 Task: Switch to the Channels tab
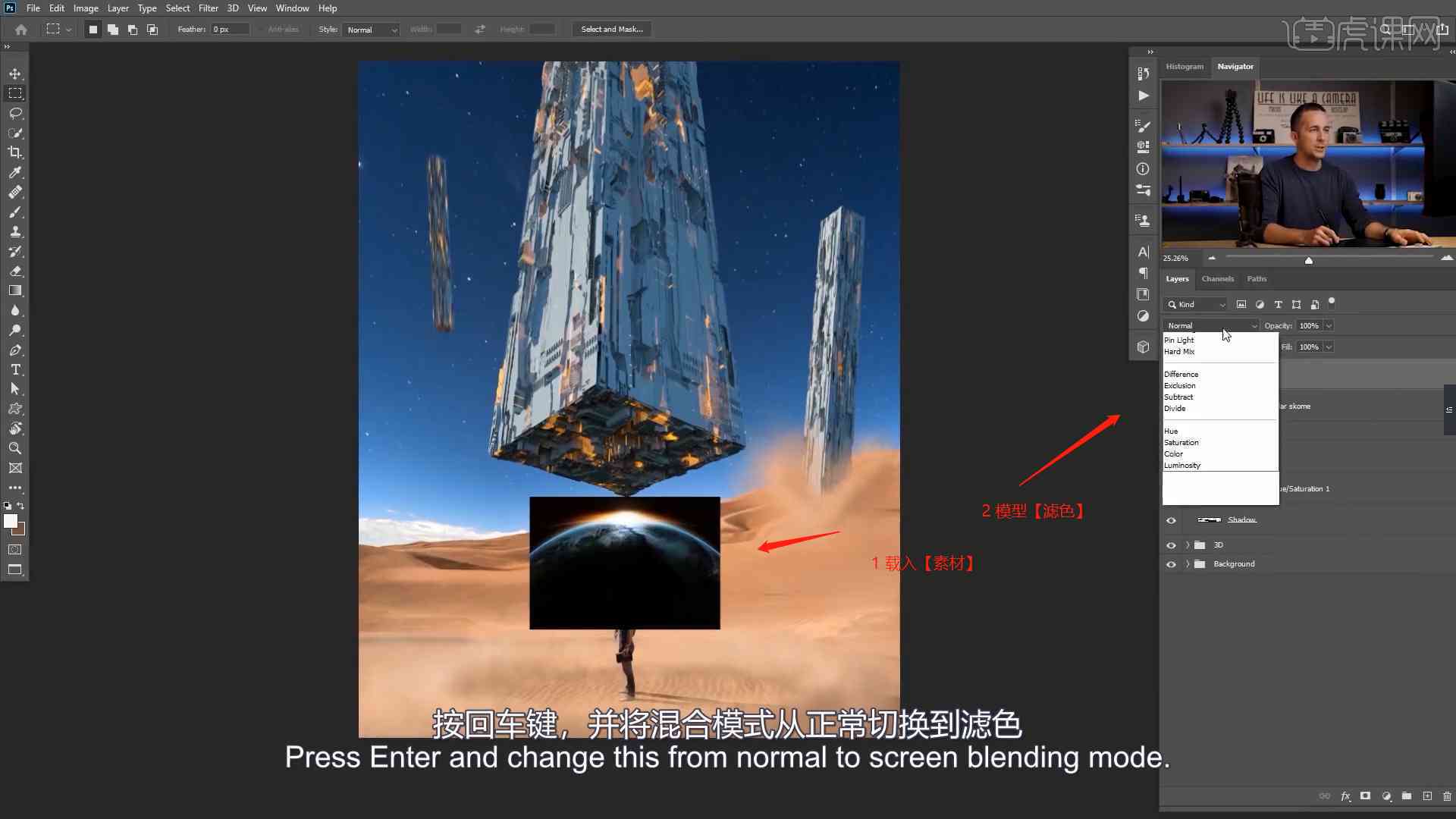tap(1217, 279)
